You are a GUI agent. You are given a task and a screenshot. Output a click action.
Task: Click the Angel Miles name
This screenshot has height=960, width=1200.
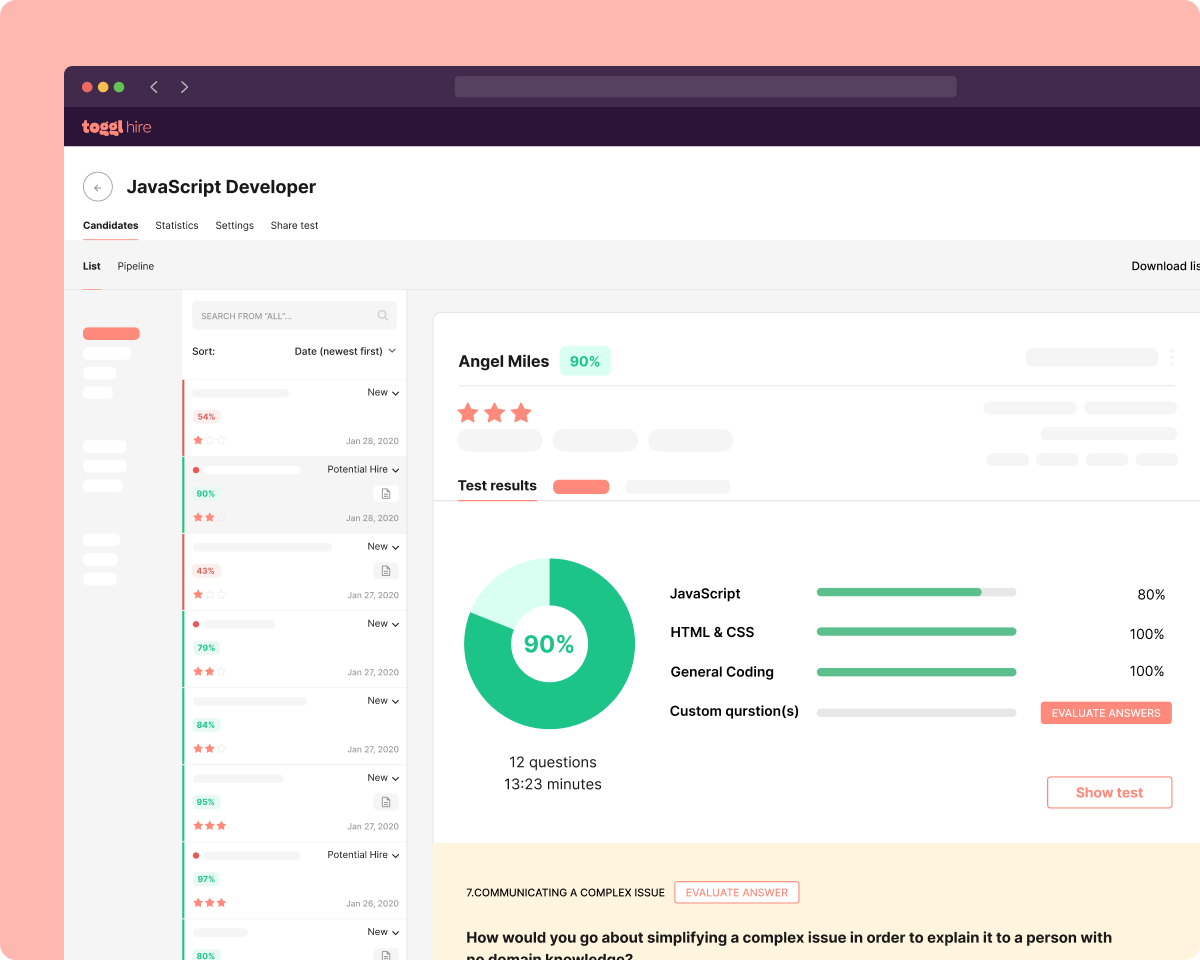click(x=504, y=362)
